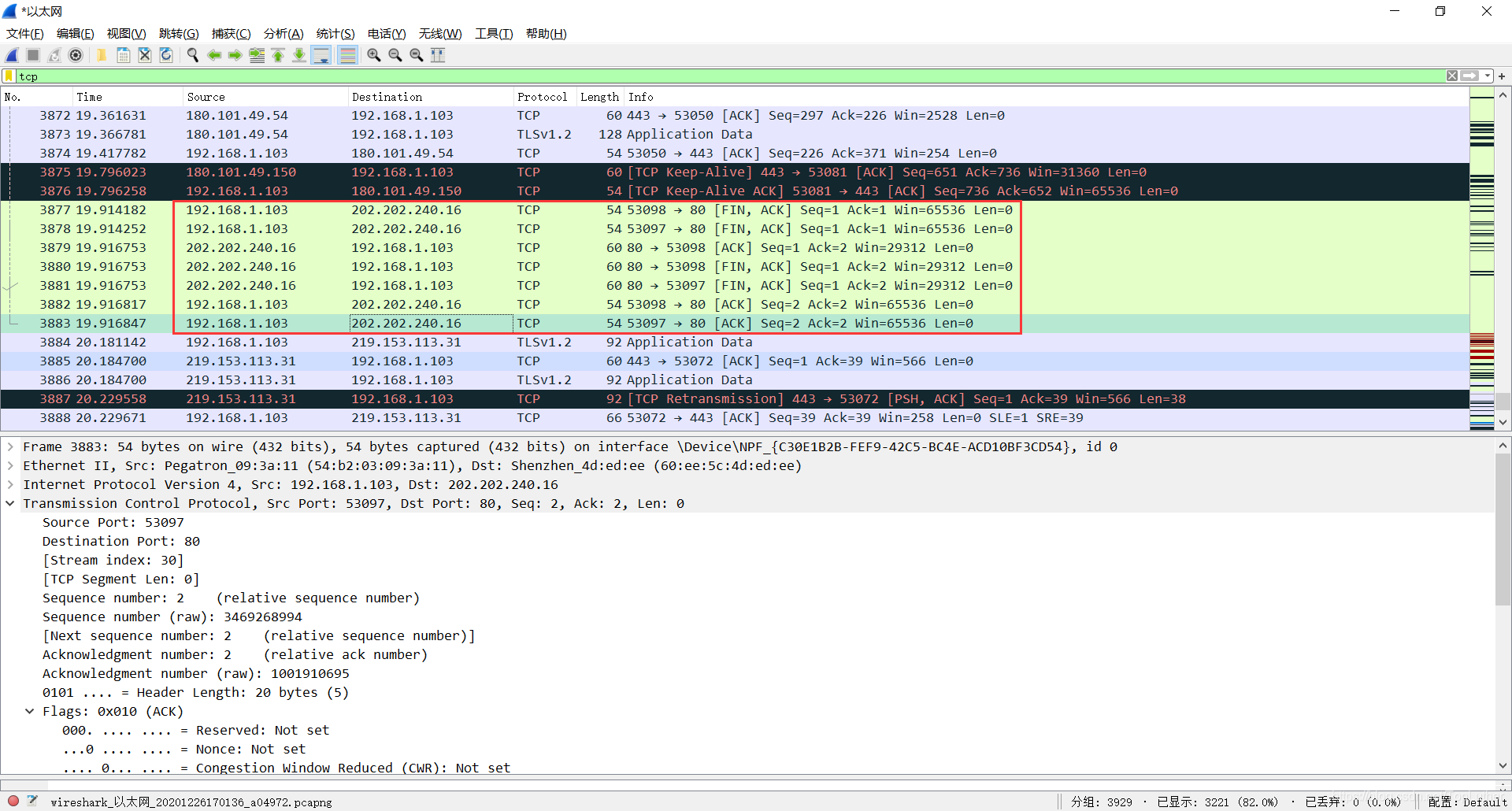This screenshot has height=811, width=1512.
Task: Open display filter bookmark menu
Action: [9, 76]
